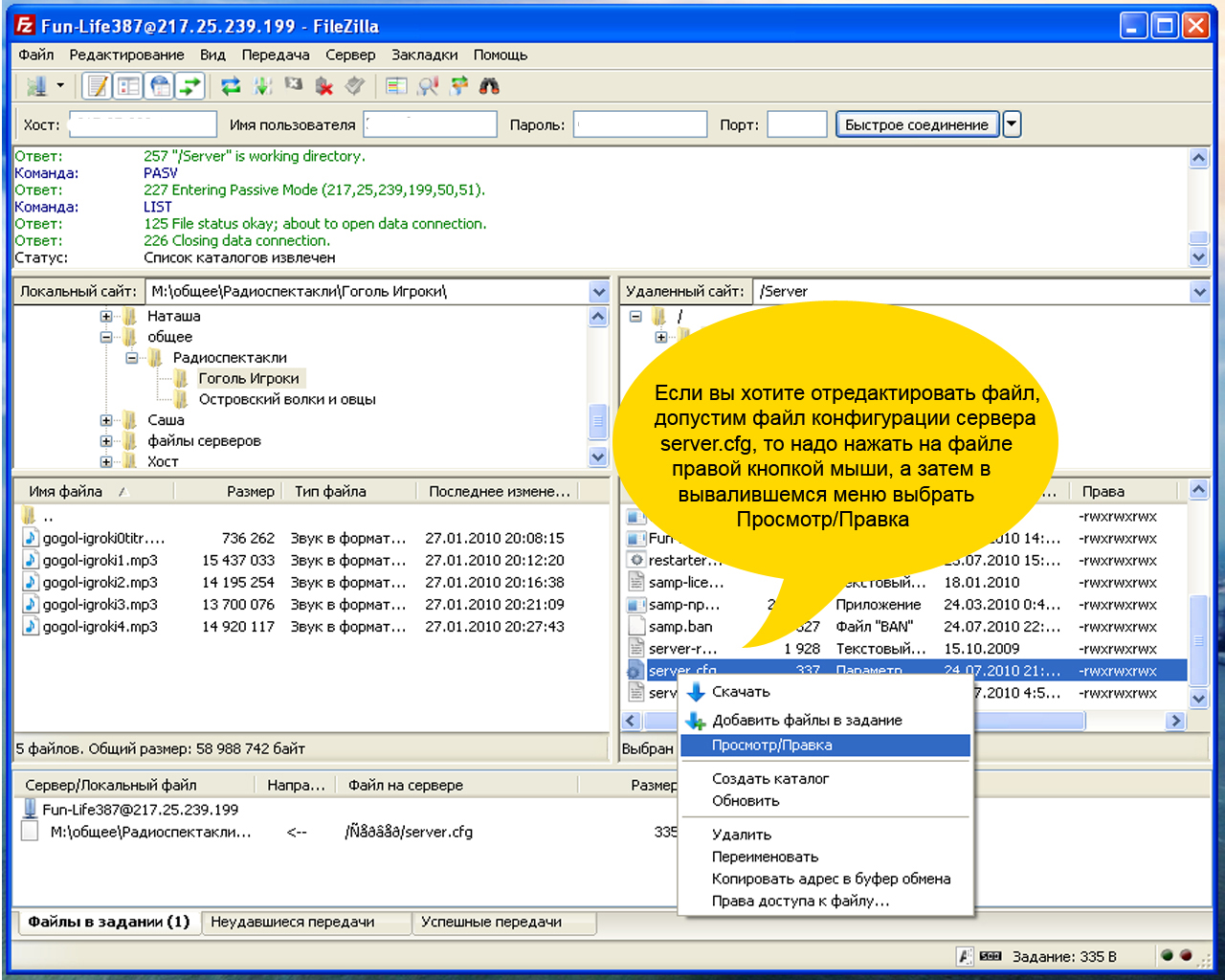Switch to Успешные передачи tab

504,923
